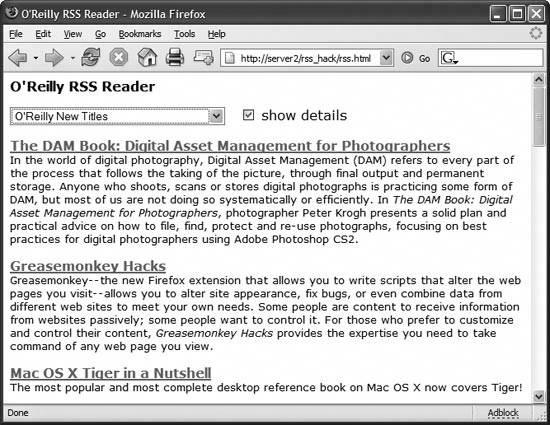
Task: Click the Stop loading icon
Action: pos(119,57)
